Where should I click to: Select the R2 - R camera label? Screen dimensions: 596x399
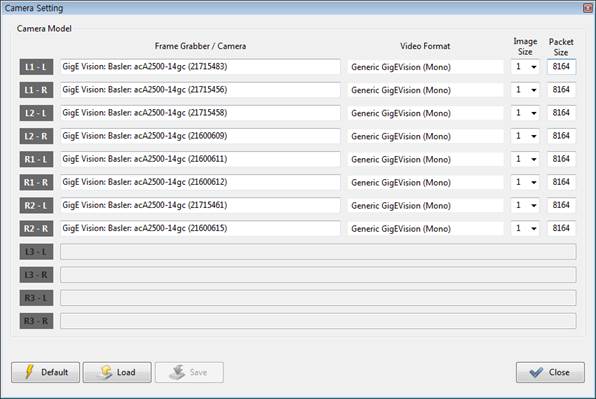[x=36, y=228]
